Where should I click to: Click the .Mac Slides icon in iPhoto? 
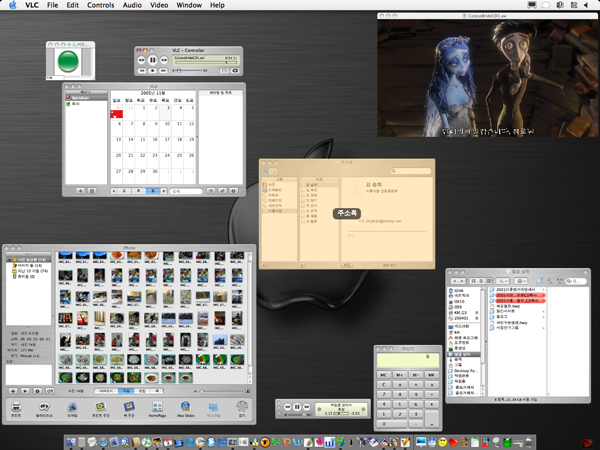tap(186, 408)
